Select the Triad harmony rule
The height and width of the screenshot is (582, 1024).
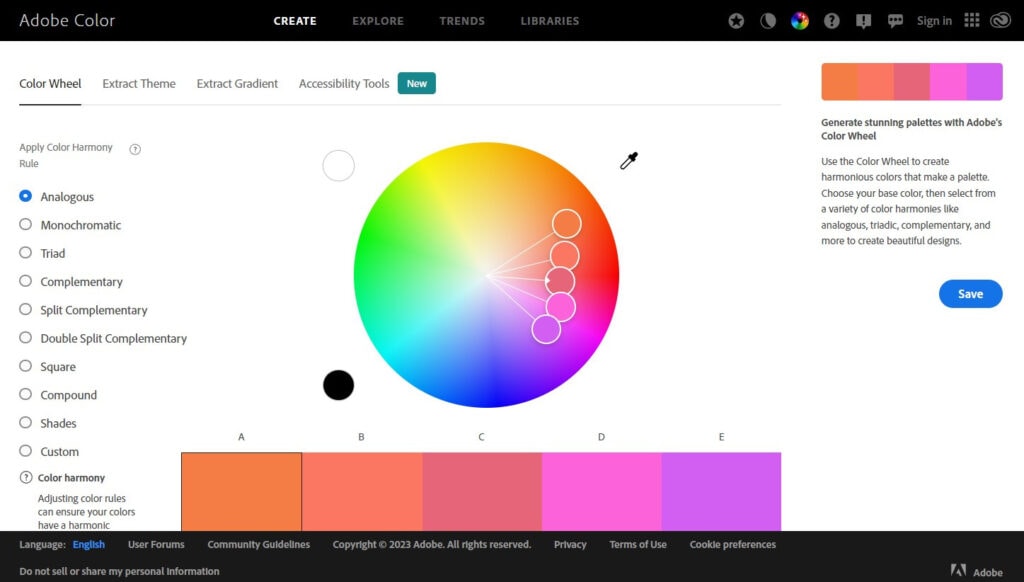click(x=26, y=253)
